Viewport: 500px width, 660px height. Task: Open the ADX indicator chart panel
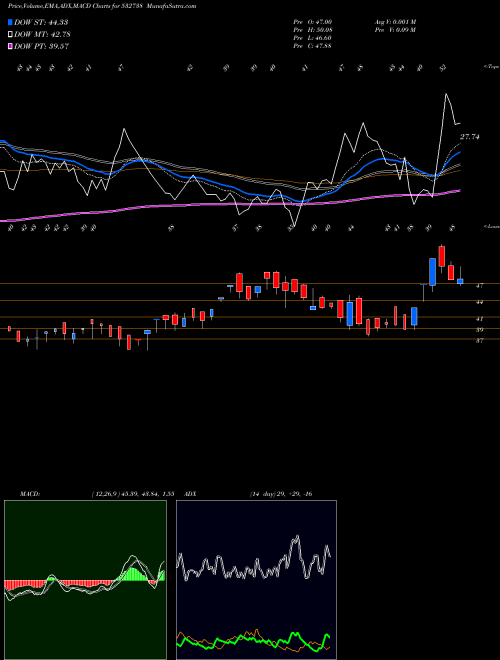coord(256,580)
